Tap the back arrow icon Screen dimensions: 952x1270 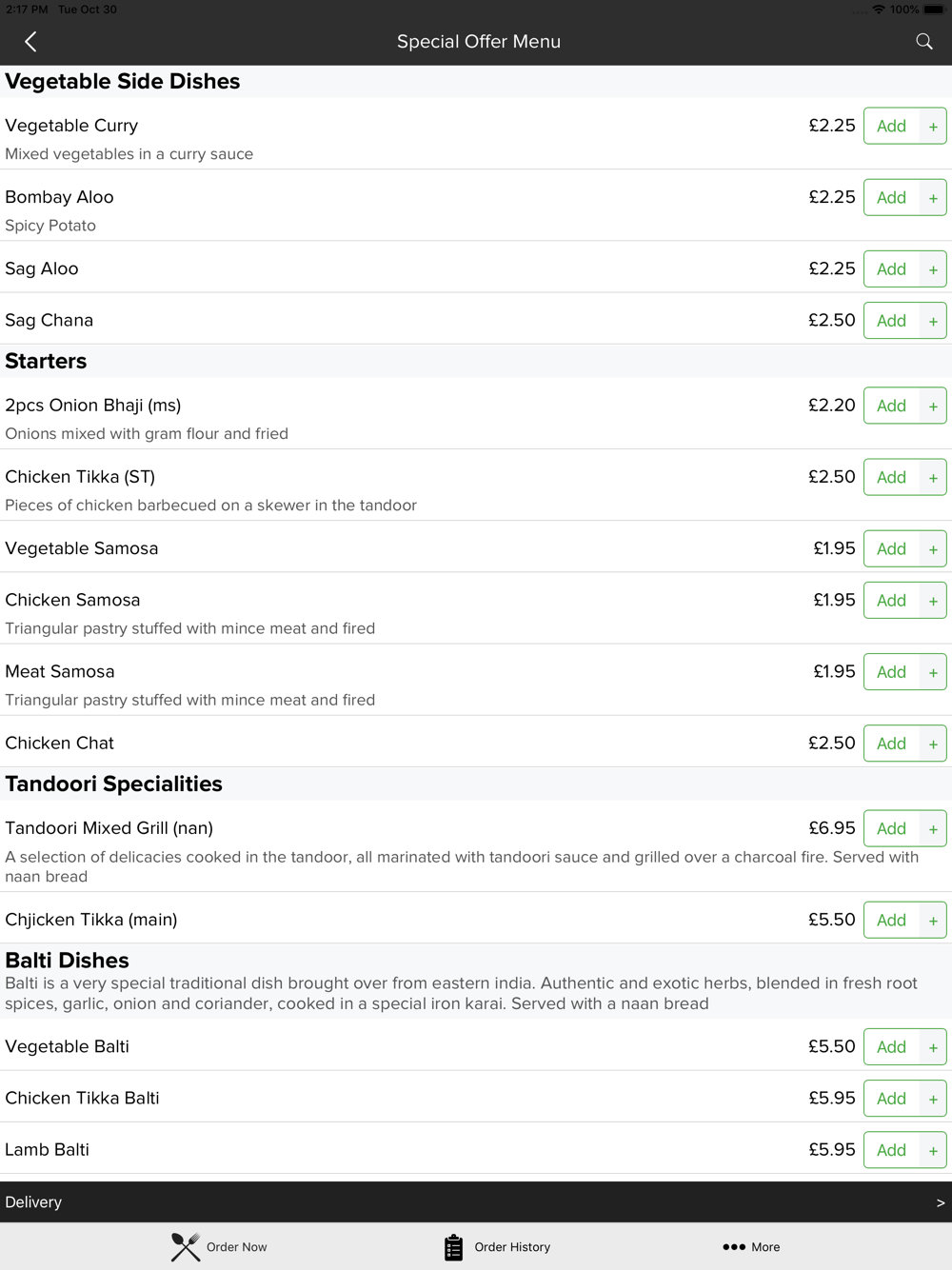point(30,42)
